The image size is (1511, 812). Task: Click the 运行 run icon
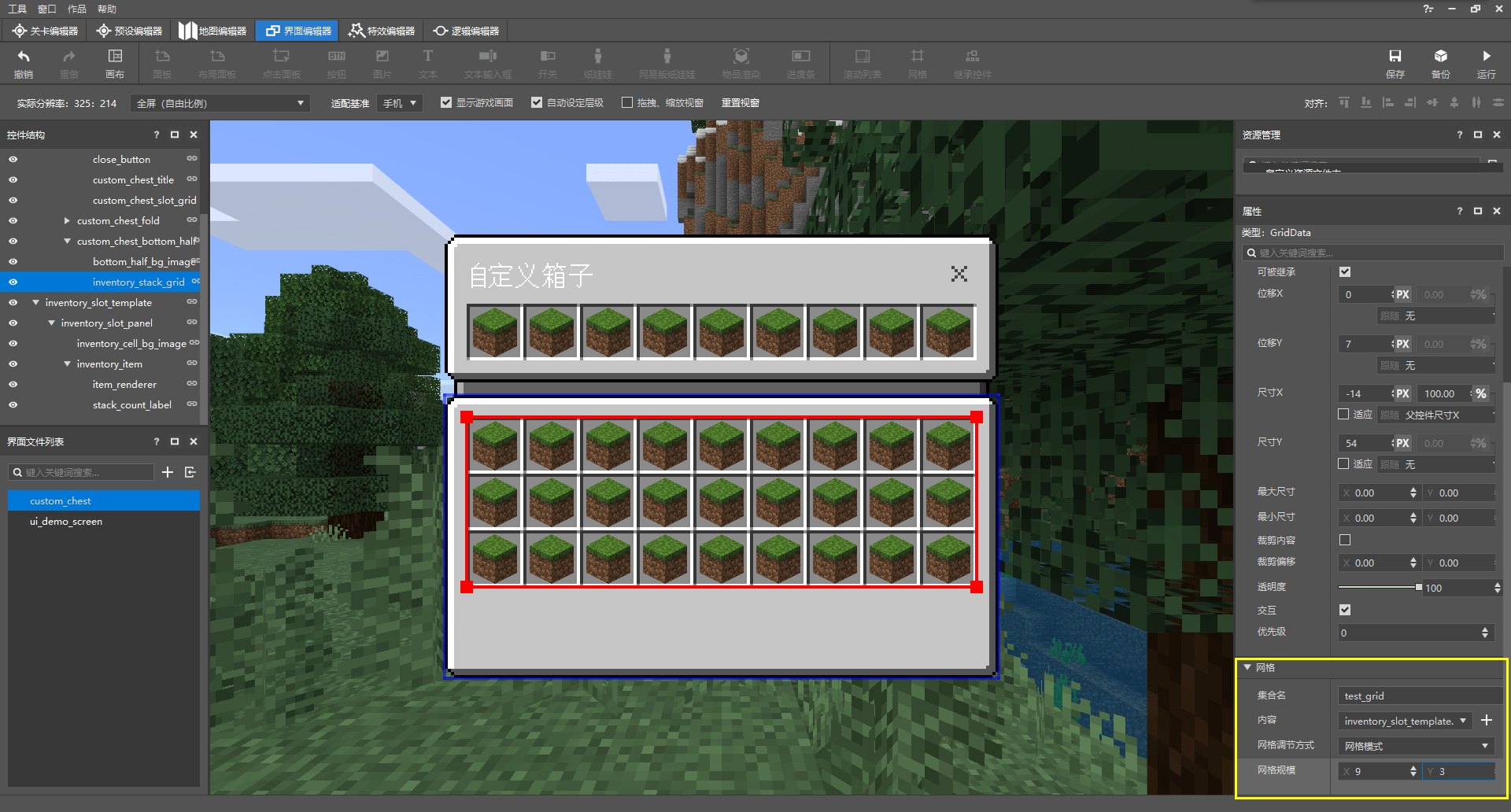(x=1487, y=57)
